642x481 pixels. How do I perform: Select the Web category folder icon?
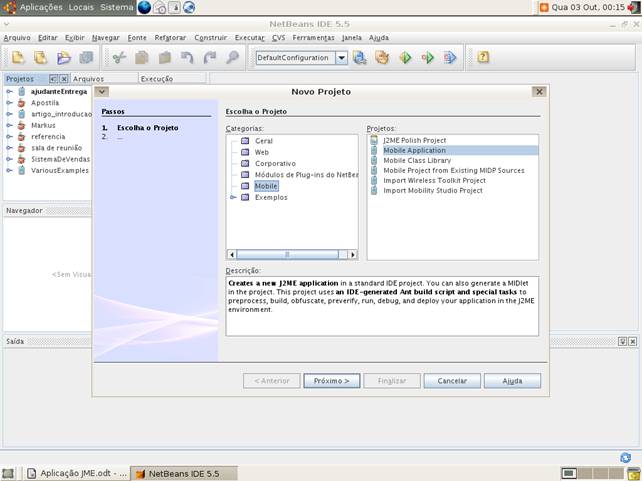(245, 152)
